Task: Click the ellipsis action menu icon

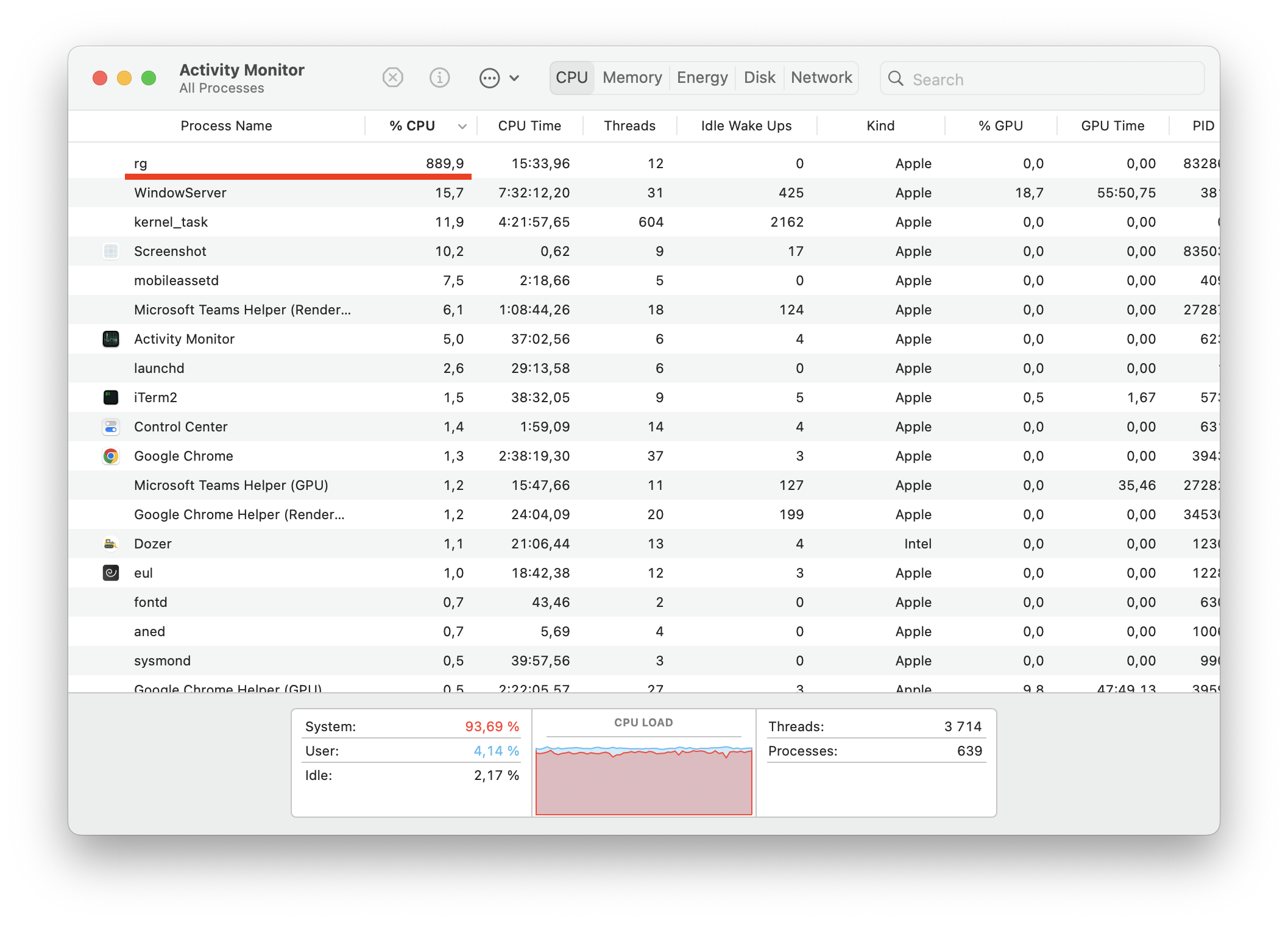Action: [x=489, y=78]
